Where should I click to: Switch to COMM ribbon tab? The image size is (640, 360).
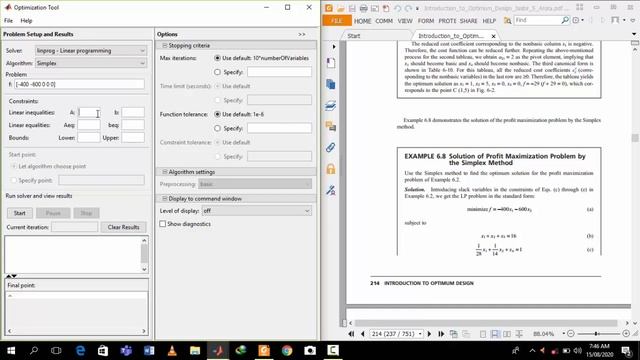384,21
